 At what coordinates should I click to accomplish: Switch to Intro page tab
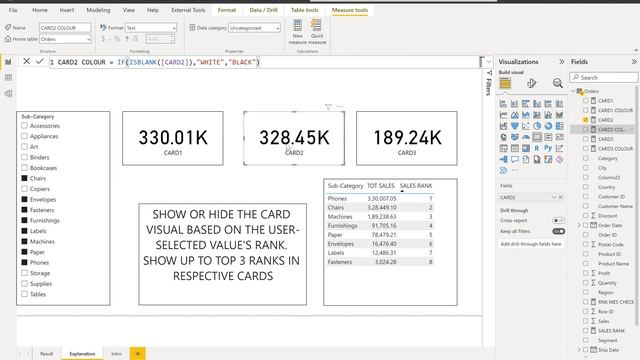pos(116,353)
